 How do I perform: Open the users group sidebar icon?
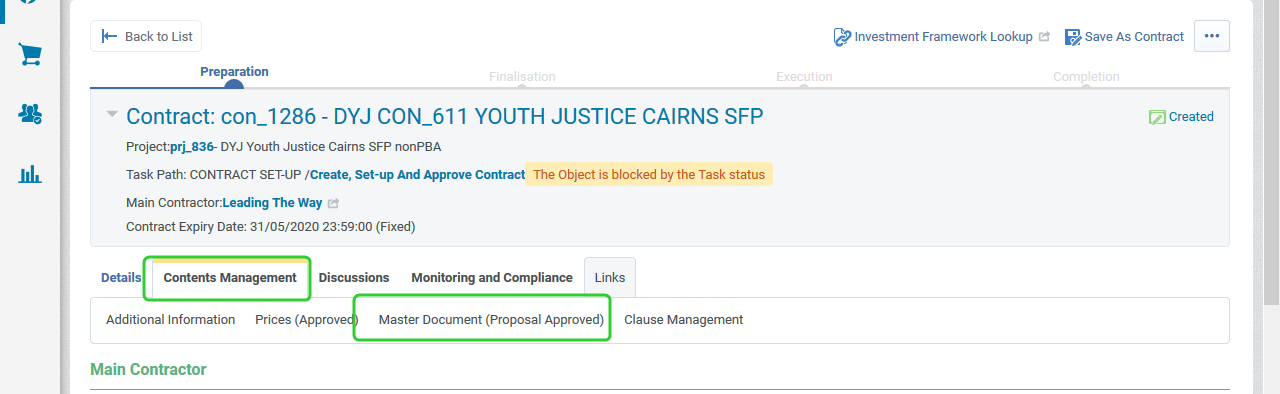(30, 114)
